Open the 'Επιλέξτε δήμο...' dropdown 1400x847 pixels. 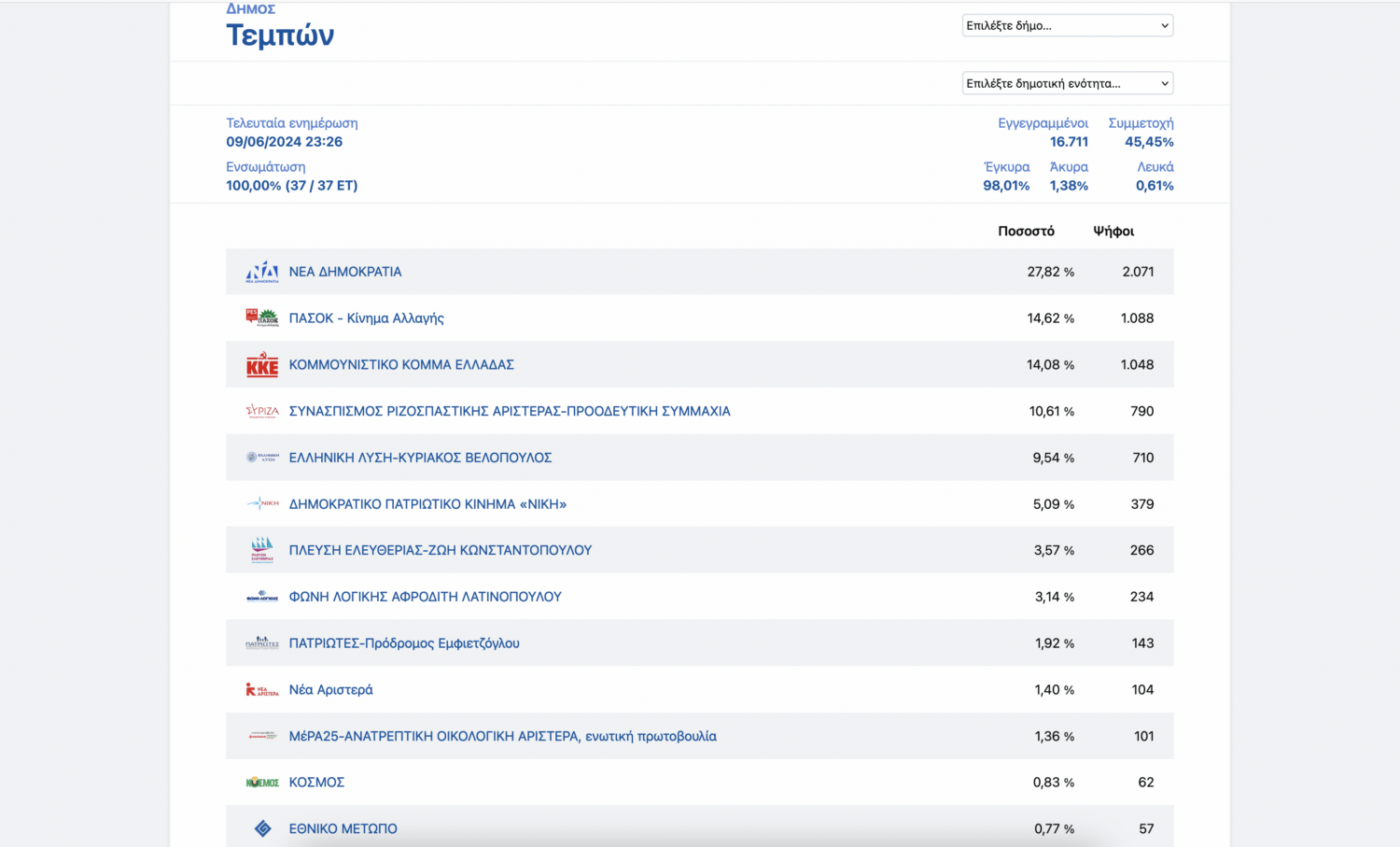pos(1068,25)
